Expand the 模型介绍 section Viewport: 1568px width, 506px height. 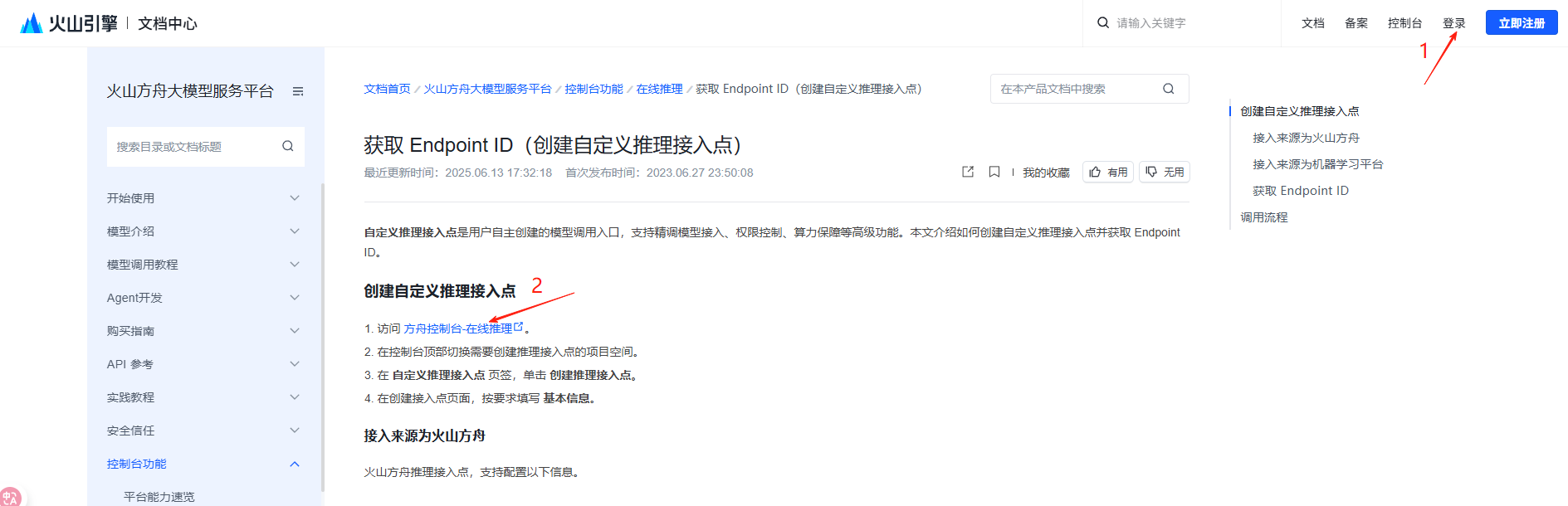pyautogui.click(x=295, y=231)
